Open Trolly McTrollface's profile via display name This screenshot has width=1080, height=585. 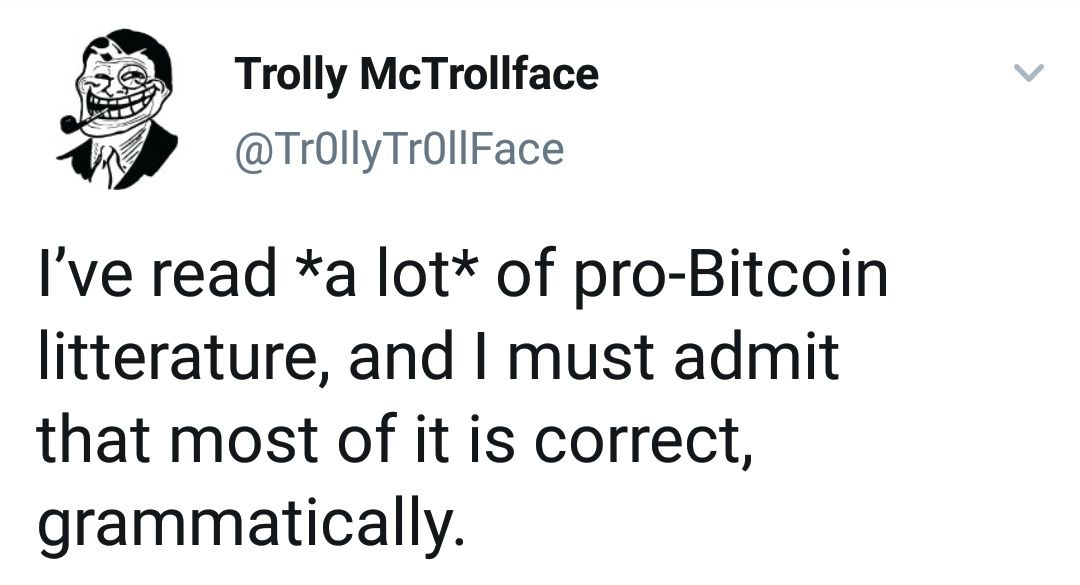point(416,74)
